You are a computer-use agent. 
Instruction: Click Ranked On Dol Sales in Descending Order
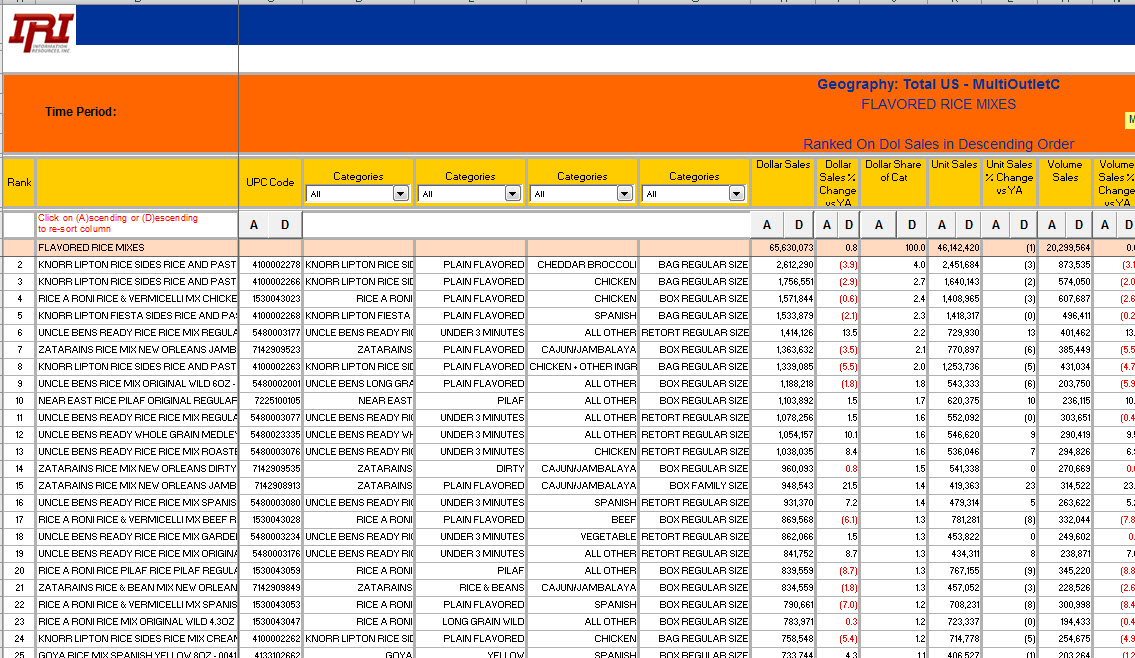coord(938,144)
